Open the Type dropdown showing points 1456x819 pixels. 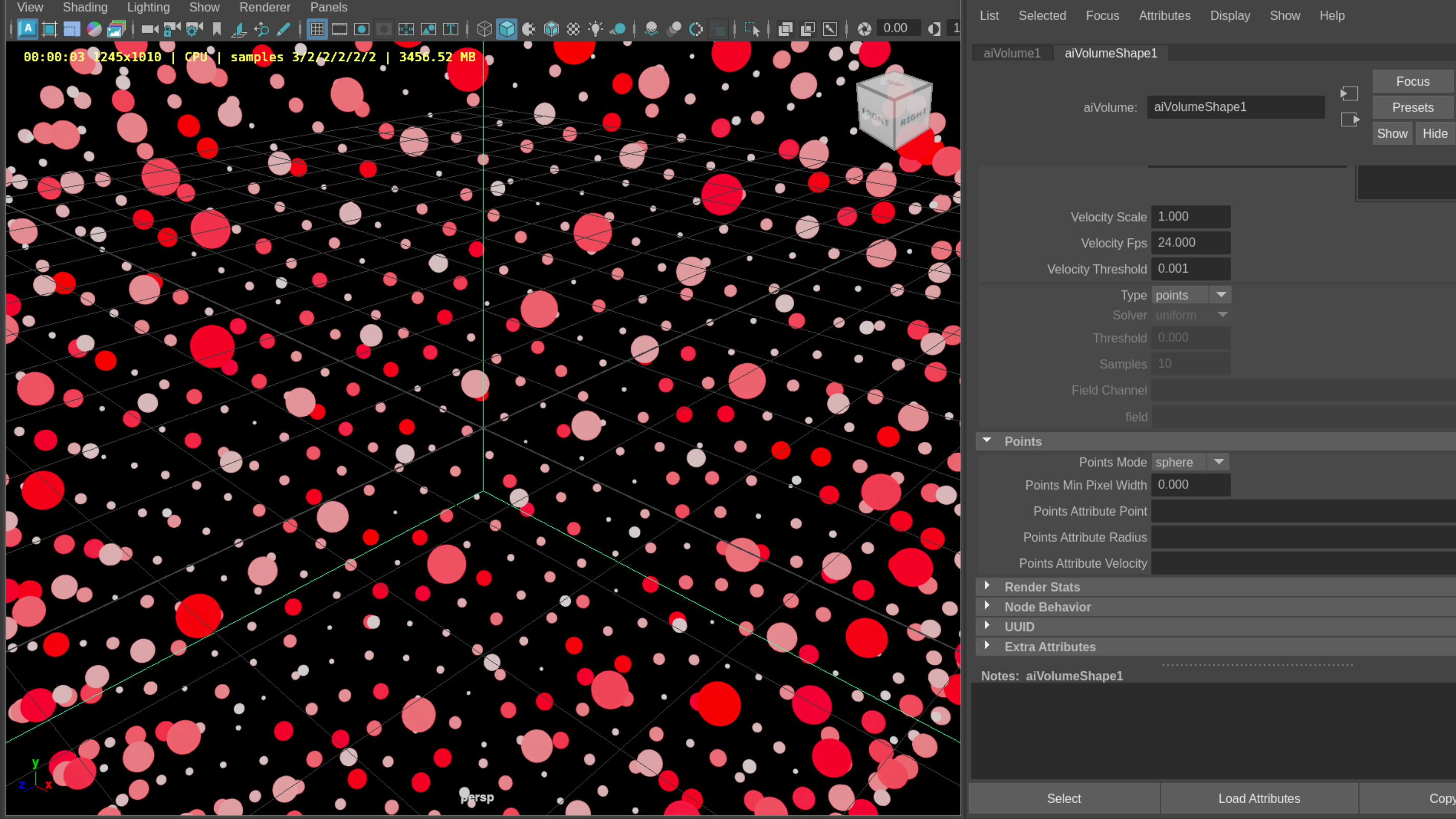pos(1191,295)
